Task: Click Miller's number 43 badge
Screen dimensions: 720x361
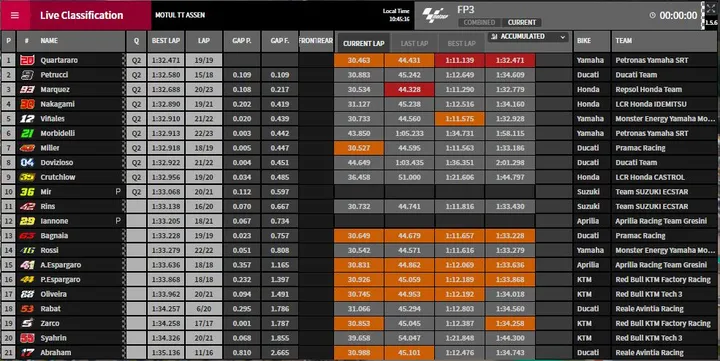Action: point(27,148)
